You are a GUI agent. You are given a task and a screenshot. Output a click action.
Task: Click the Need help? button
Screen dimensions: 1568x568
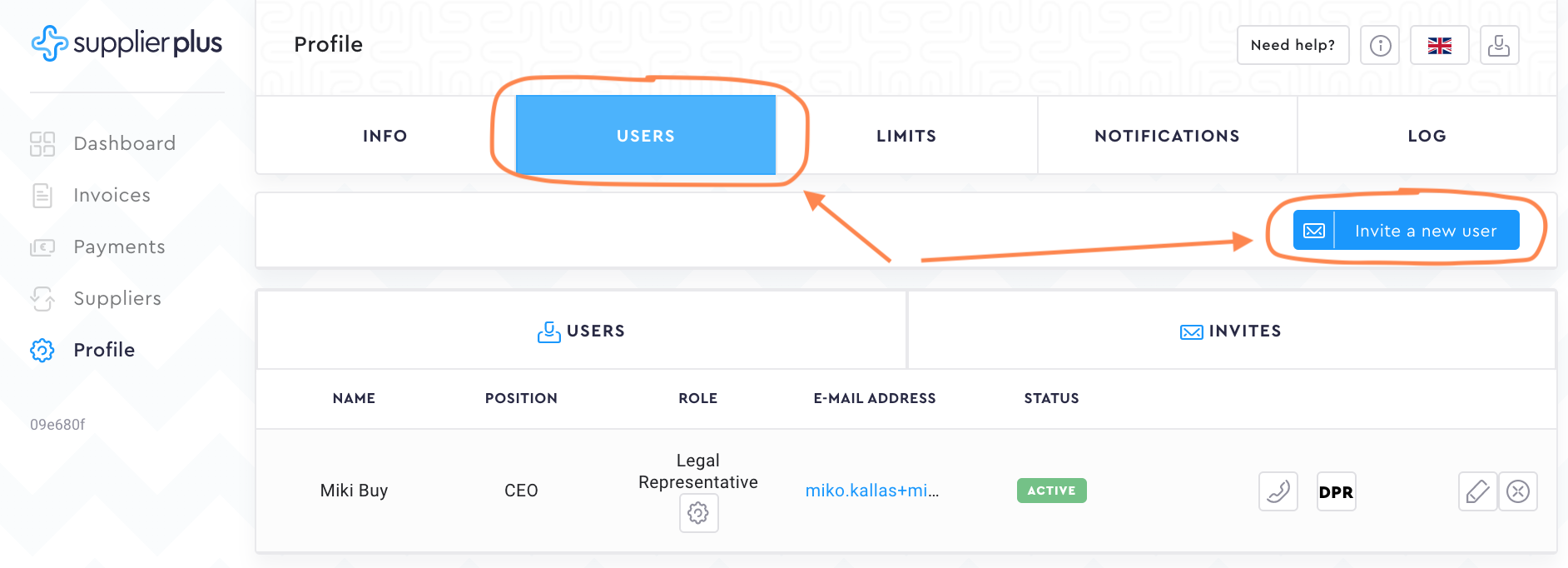[x=1293, y=45]
